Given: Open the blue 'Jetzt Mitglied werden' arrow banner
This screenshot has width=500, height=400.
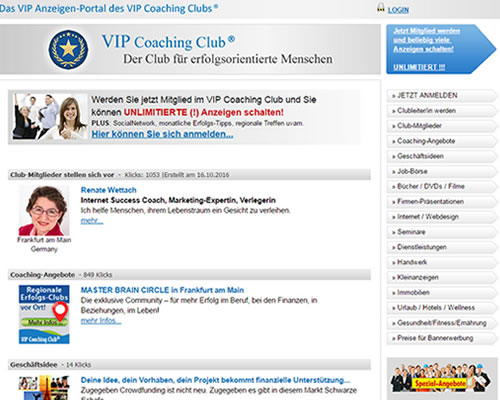Looking at the screenshot, I should pos(441,49).
